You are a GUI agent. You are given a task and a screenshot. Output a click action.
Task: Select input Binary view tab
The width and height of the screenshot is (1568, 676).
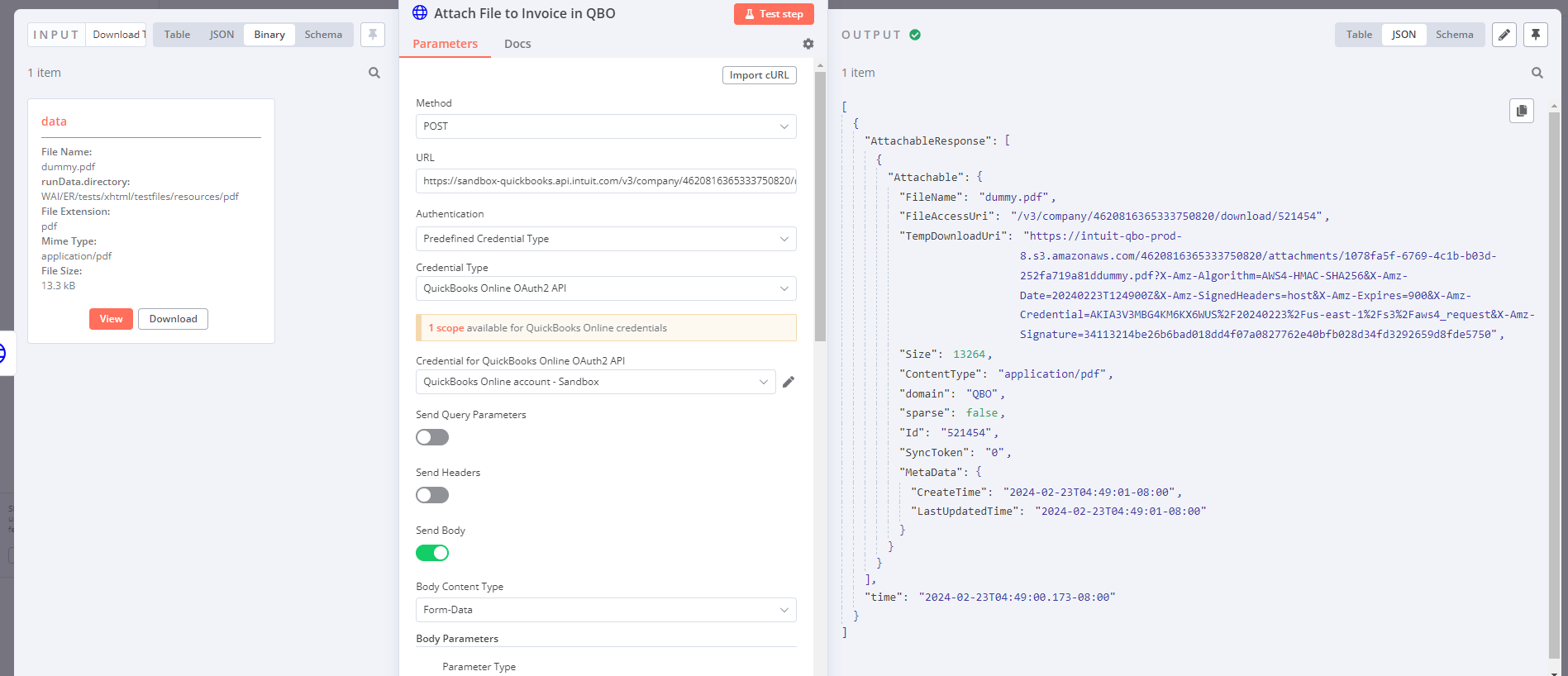coord(269,35)
